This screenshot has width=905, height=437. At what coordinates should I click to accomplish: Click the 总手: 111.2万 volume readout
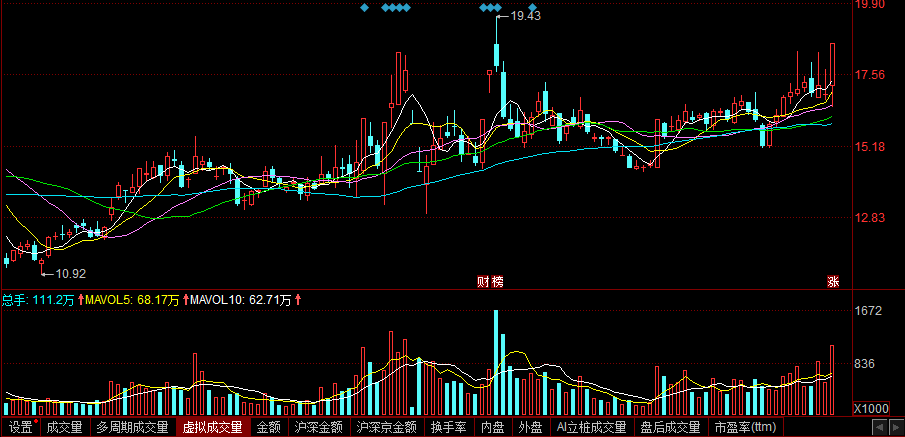coord(38,300)
